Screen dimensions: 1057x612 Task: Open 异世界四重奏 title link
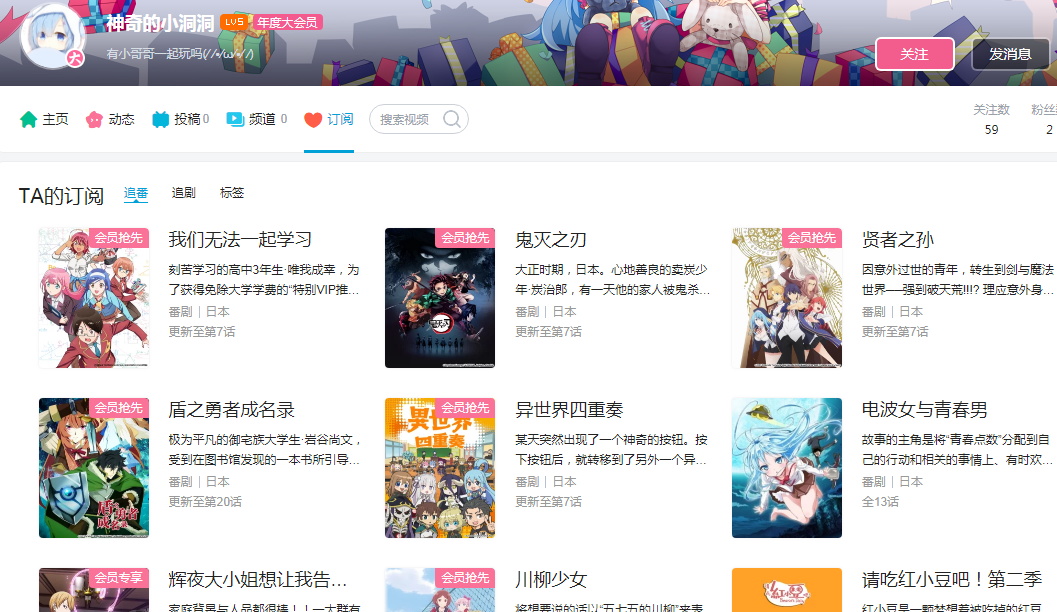(x=569, y=410)
